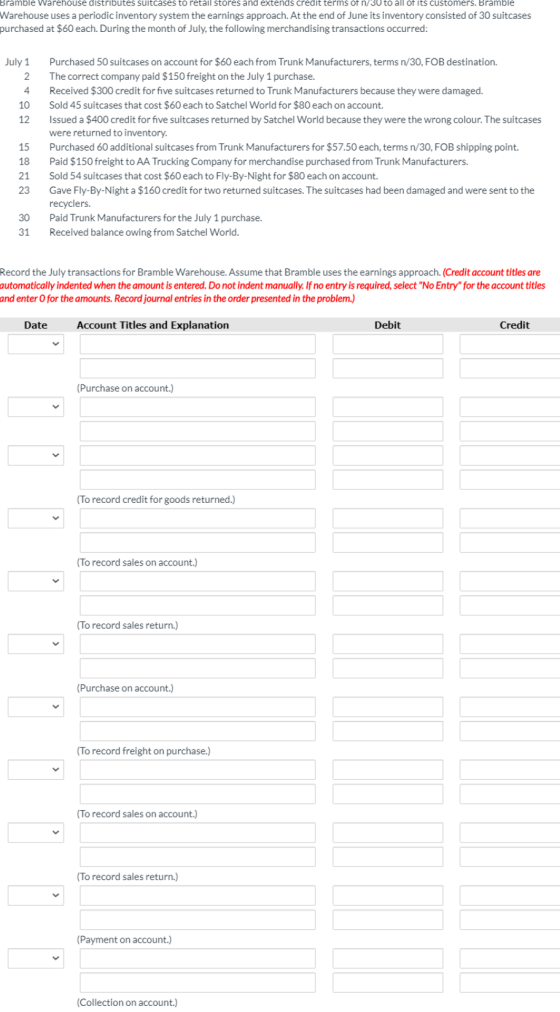Click second-line credit field of credit for goods returned entry
This screenshot has width=560, height=1012.
[510, 480]
